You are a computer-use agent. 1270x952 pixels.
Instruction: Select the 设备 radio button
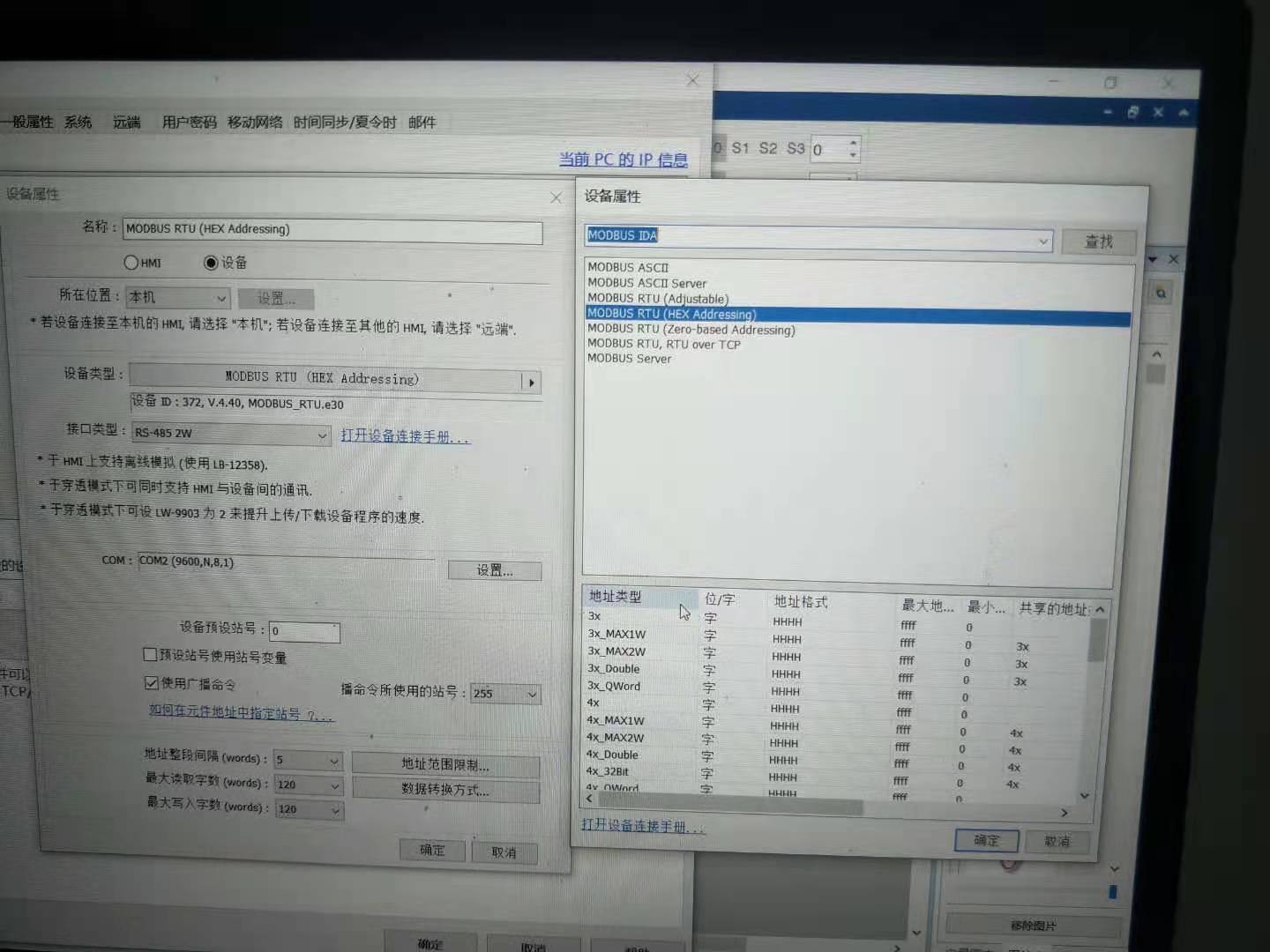coord(211,263)
